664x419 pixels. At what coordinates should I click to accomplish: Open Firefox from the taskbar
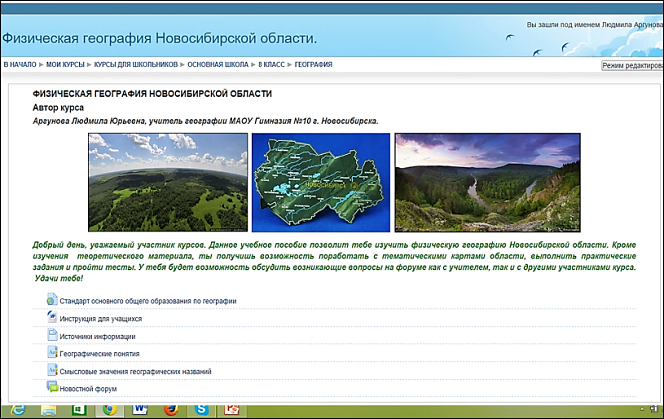coord(170,410)
